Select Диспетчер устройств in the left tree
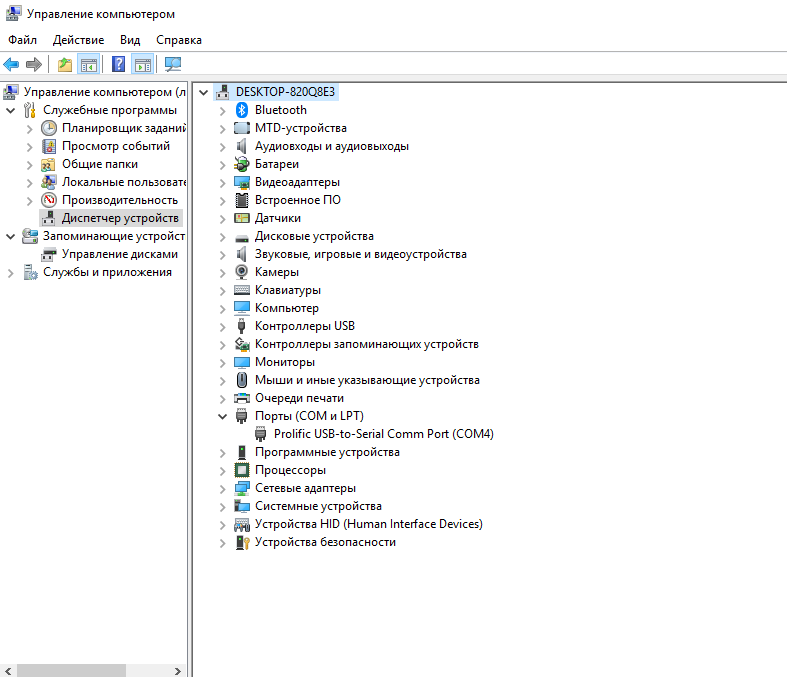This screenshot has width=787, height=677. coord(120,218)
